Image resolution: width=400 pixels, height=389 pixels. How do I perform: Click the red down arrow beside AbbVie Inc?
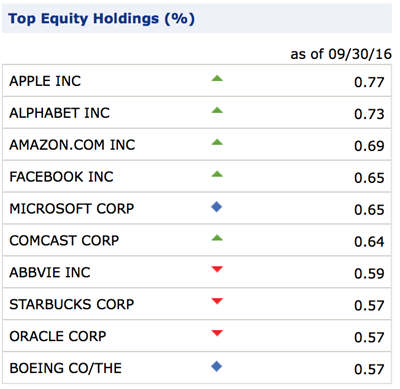click(217, 269)
